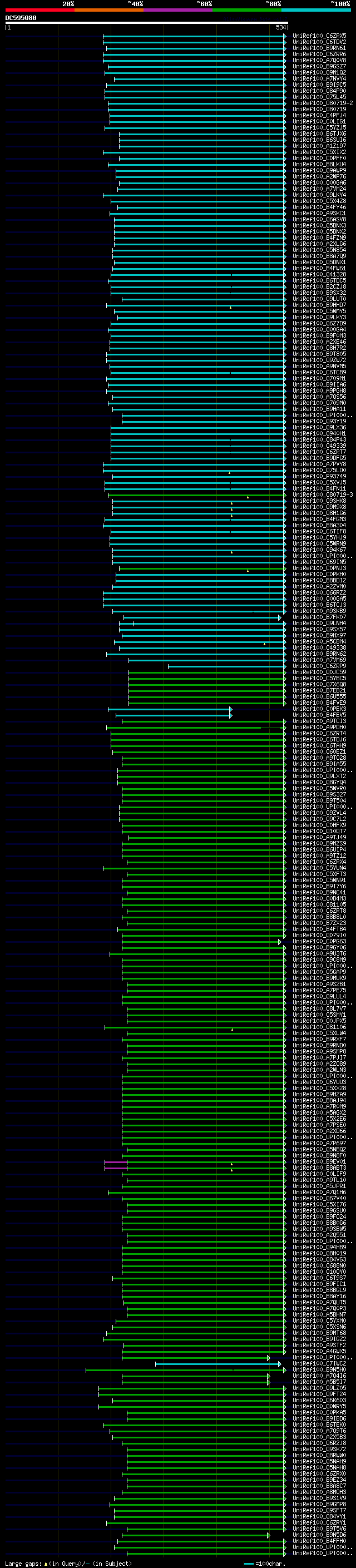Open the UniRef100_Q9C7L2 hit

tap(319, 819)
